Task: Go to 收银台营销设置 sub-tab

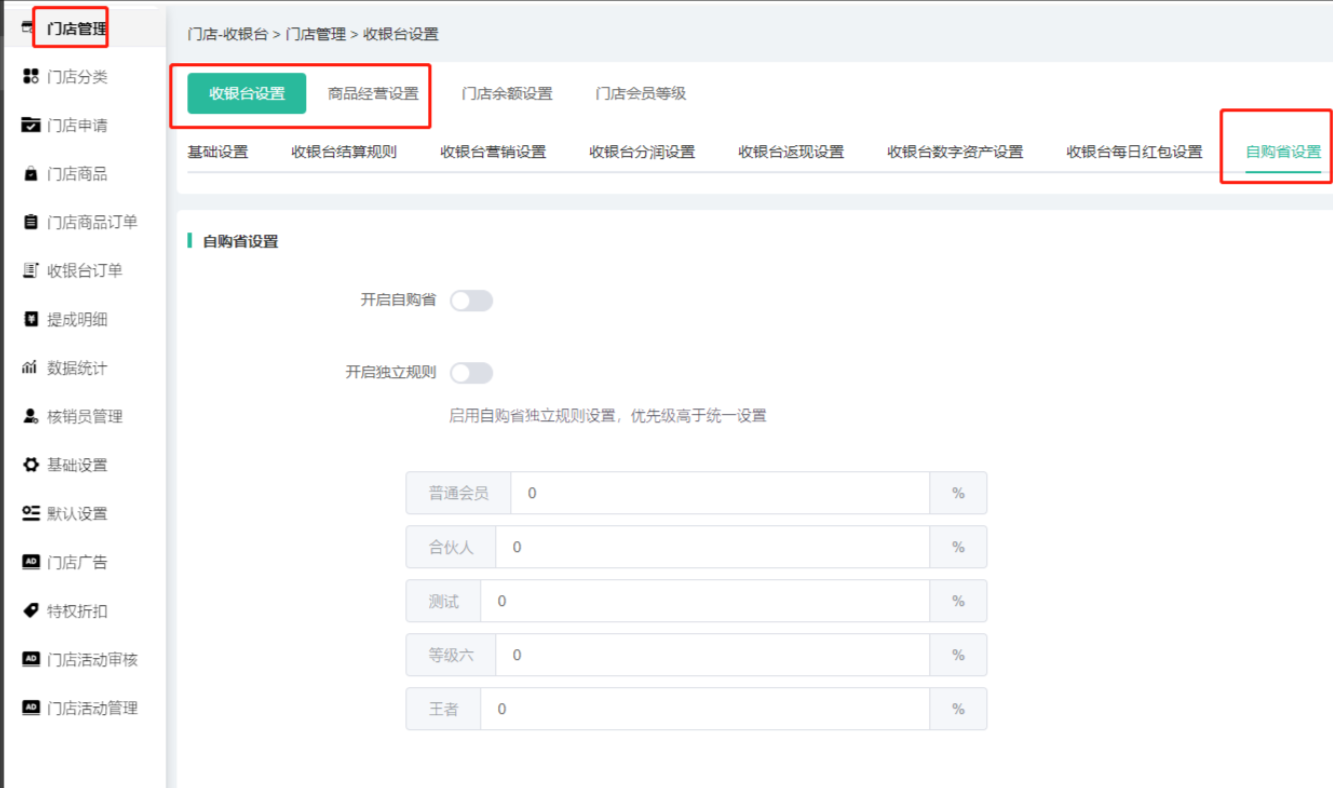Action: 493,152
